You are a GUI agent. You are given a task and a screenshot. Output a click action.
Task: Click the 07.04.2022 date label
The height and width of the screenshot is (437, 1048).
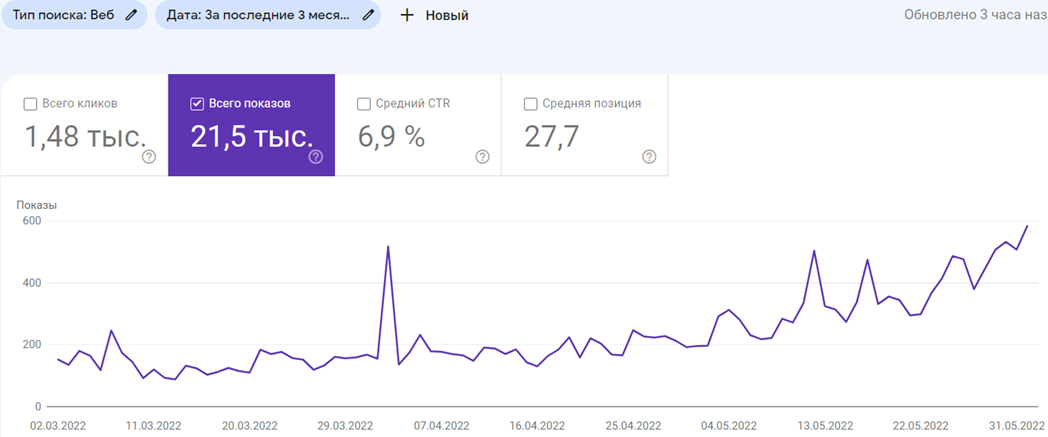[x=440, y=425]
